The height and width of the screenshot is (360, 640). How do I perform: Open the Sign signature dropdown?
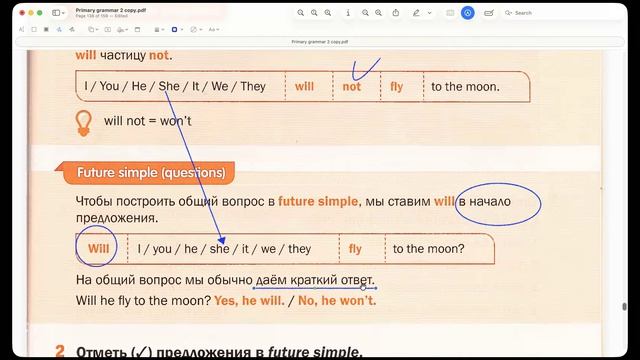click(x=122, y=29)
